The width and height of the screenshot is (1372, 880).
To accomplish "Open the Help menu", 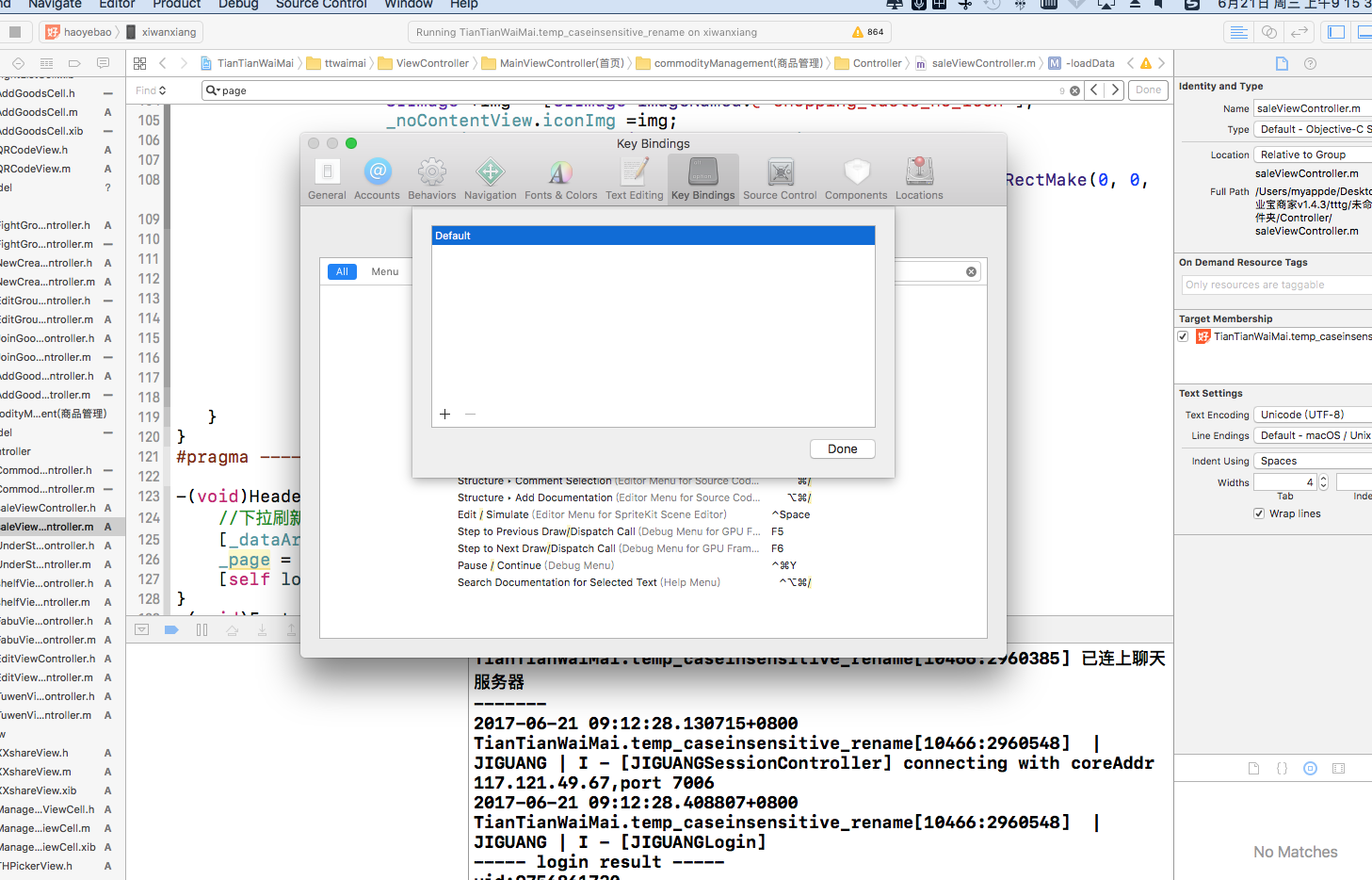I will pyautogui.click(x=463, y=5).
